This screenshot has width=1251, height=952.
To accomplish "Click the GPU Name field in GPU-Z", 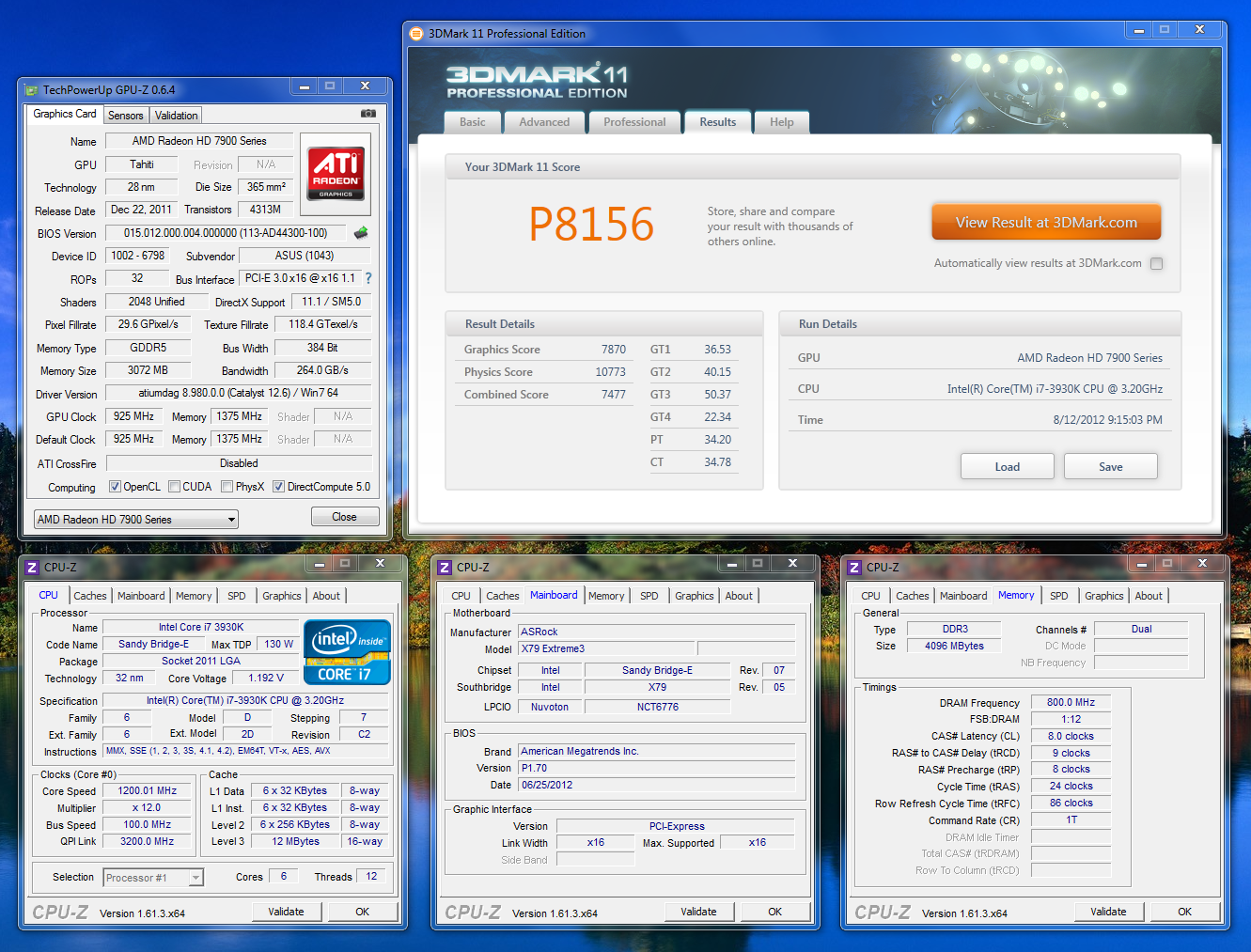I will (199, 141).
